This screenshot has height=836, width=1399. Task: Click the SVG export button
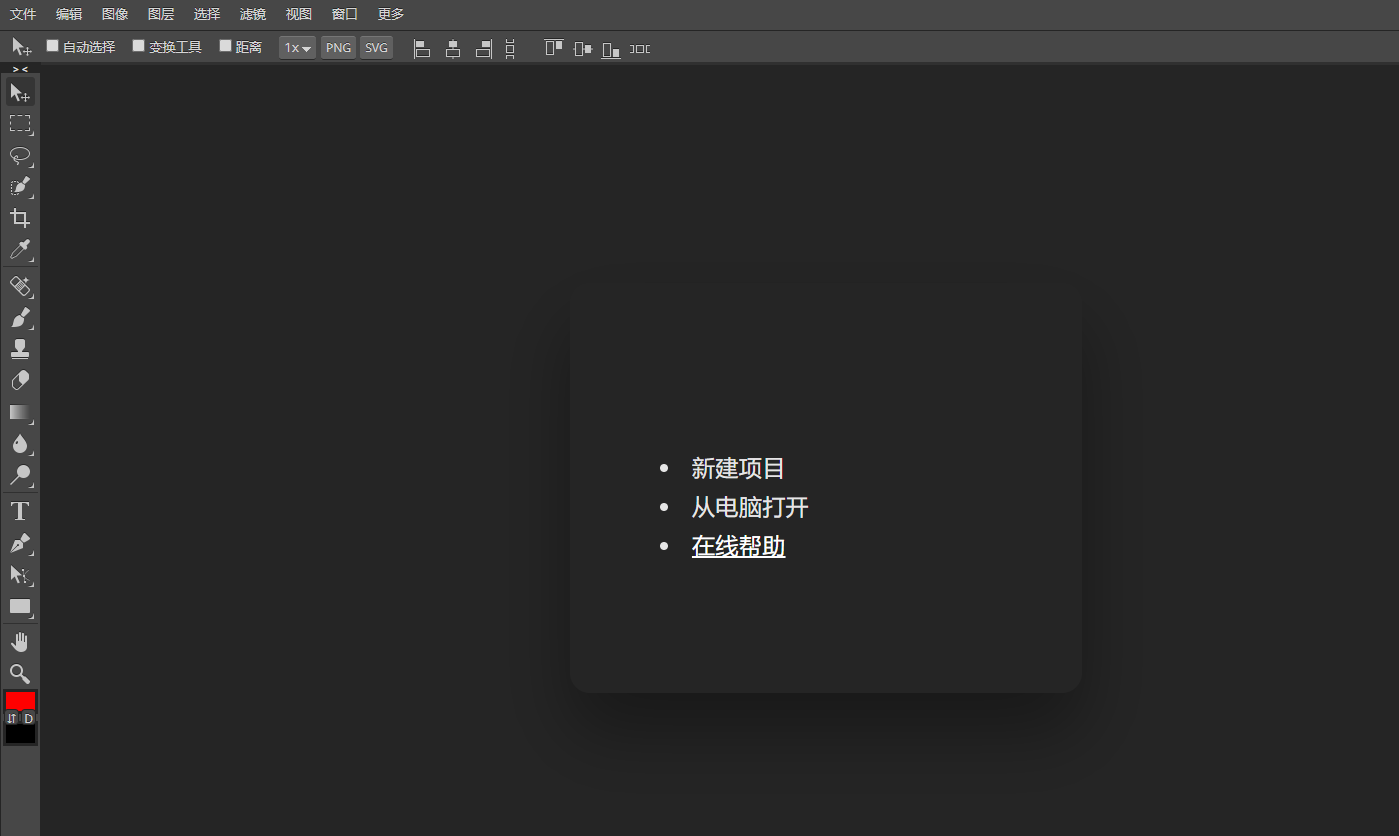tap(376, 48)
